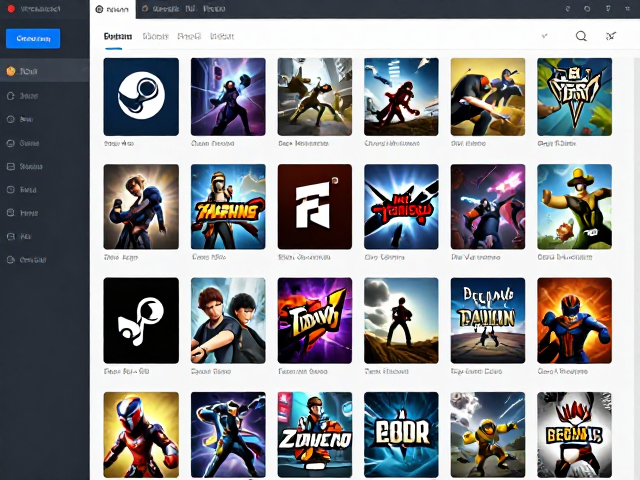Click the icon to the right of the magnifier
The image size is (640, 480).
[x=611, y=36]
